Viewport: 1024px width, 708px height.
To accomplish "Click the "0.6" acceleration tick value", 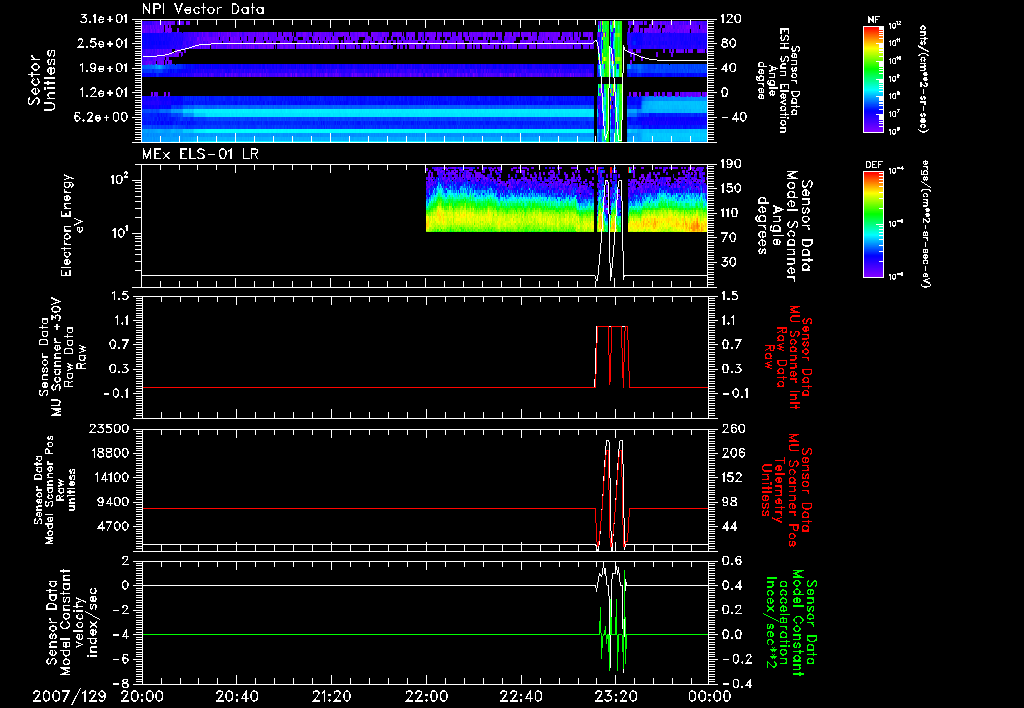I will coord(731,561).
